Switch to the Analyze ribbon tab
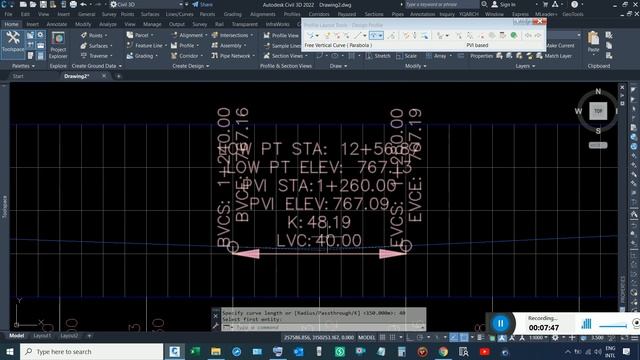640x360 pixels. [x=108, y=24]
